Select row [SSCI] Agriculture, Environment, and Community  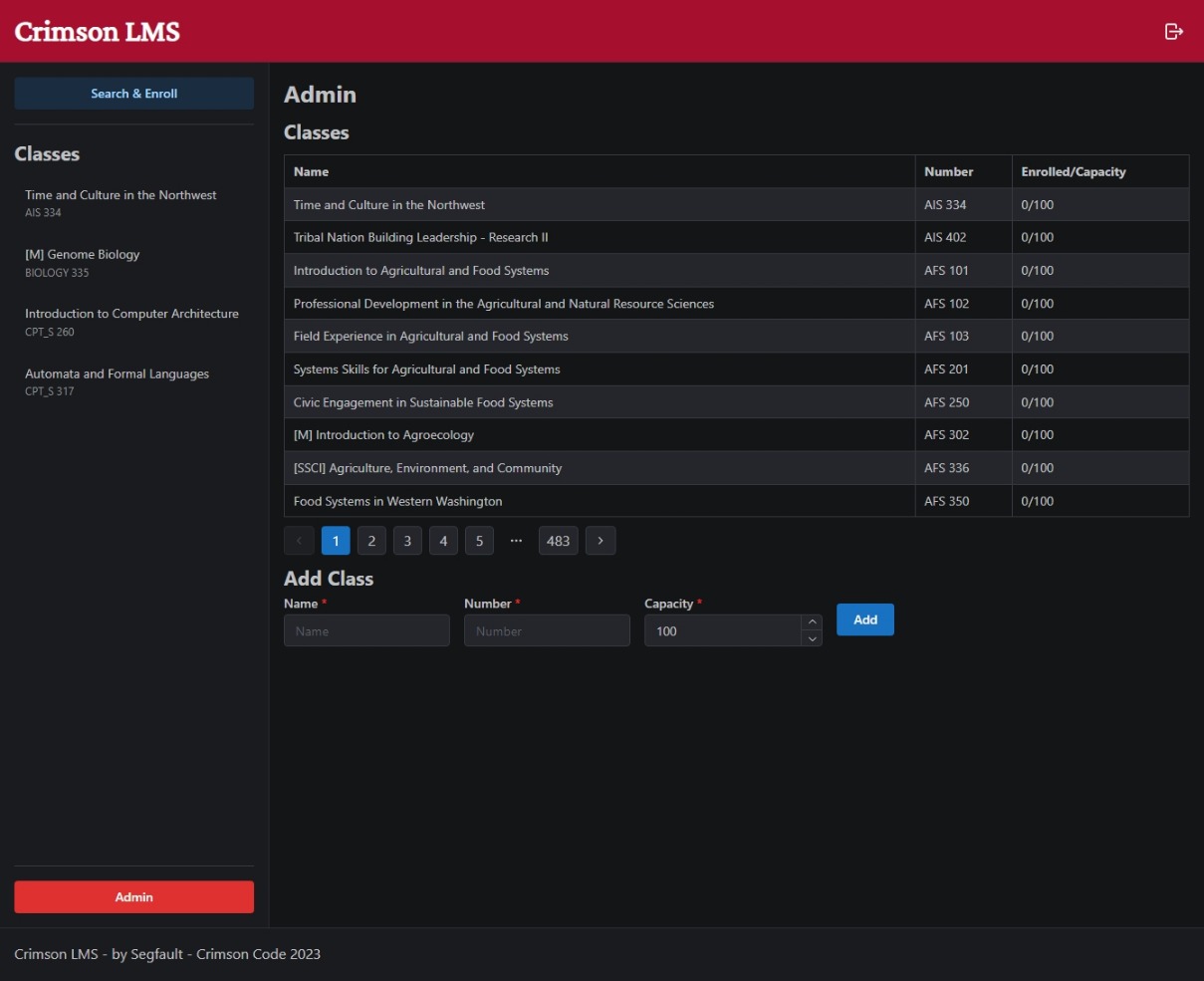737,468
